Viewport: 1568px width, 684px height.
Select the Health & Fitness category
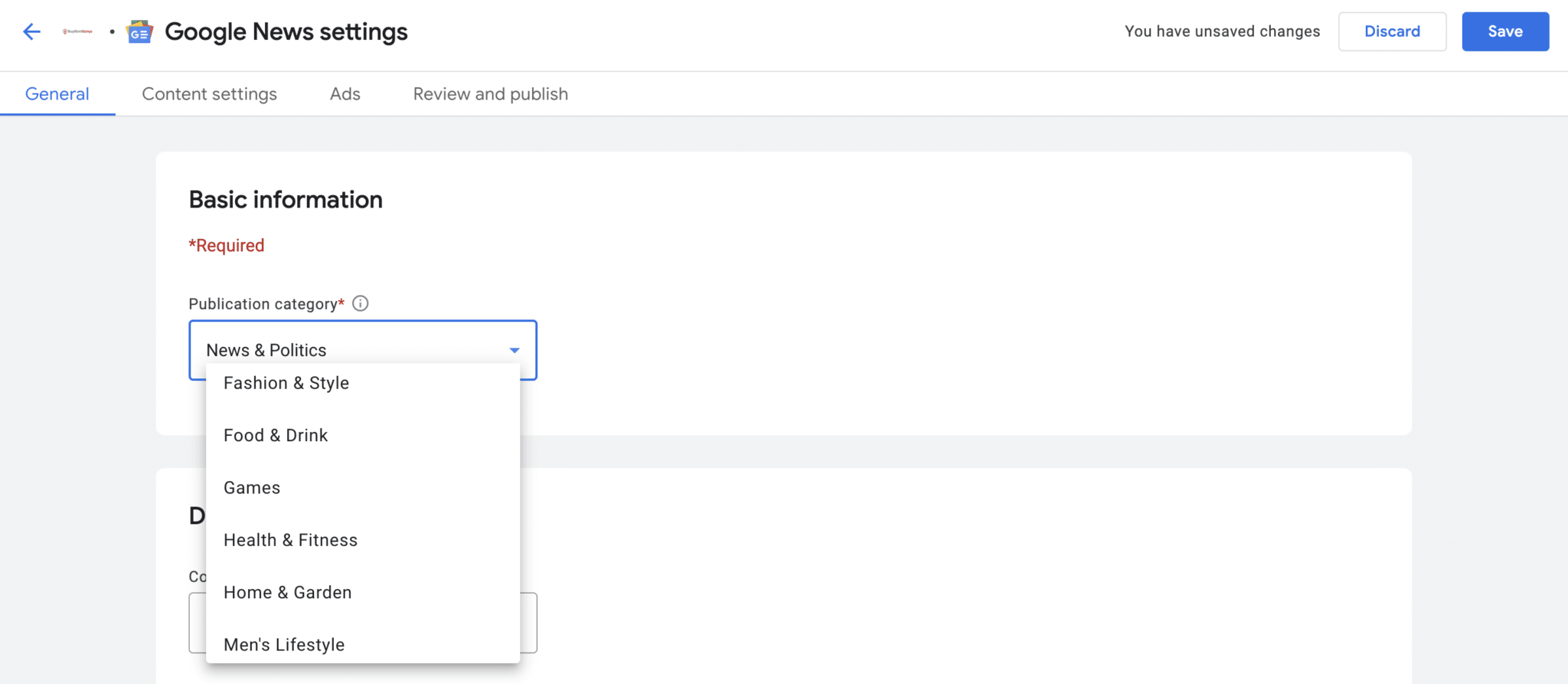tap(290, 540)
